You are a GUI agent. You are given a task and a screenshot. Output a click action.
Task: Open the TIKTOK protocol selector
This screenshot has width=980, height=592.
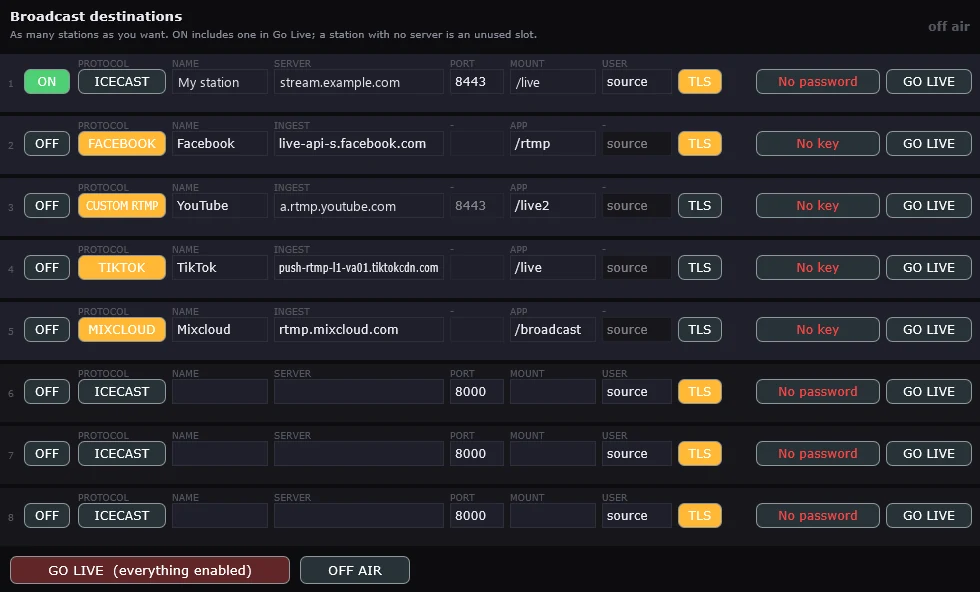(x=122, y=268)
